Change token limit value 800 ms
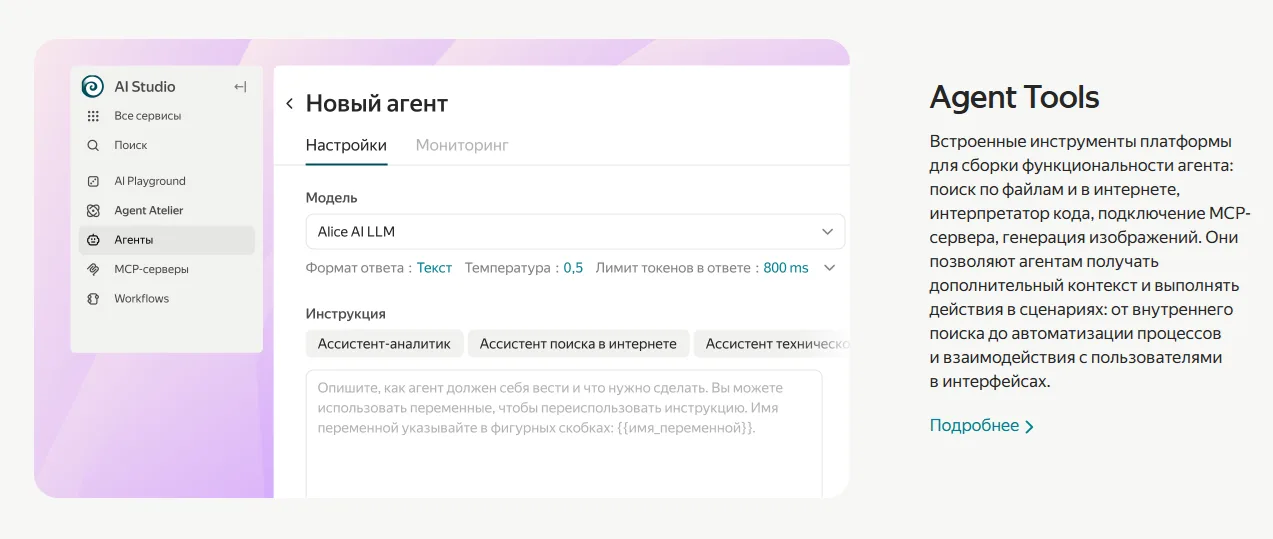This screenshot has width=1273, height=539. (x=786, y=268)
